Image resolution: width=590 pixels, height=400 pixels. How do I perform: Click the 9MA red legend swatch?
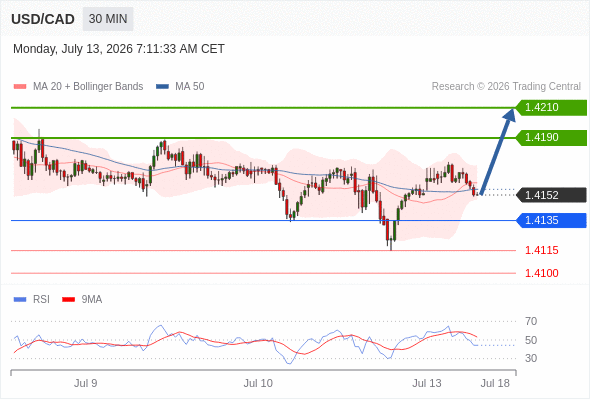[68, 300]
